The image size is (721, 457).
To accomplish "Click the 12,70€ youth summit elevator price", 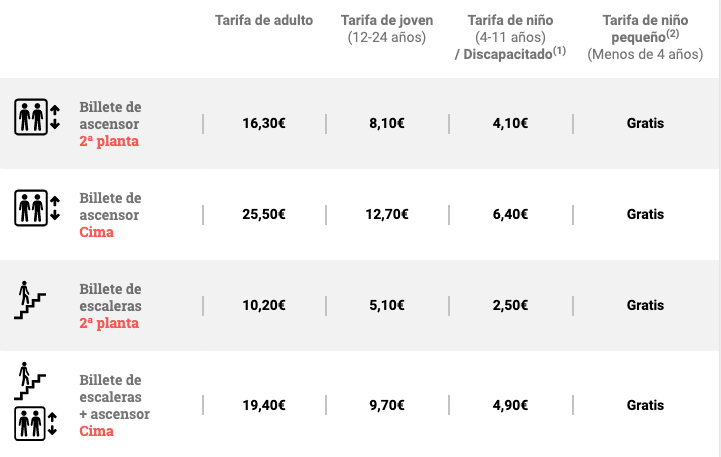I will pos(386,214).
